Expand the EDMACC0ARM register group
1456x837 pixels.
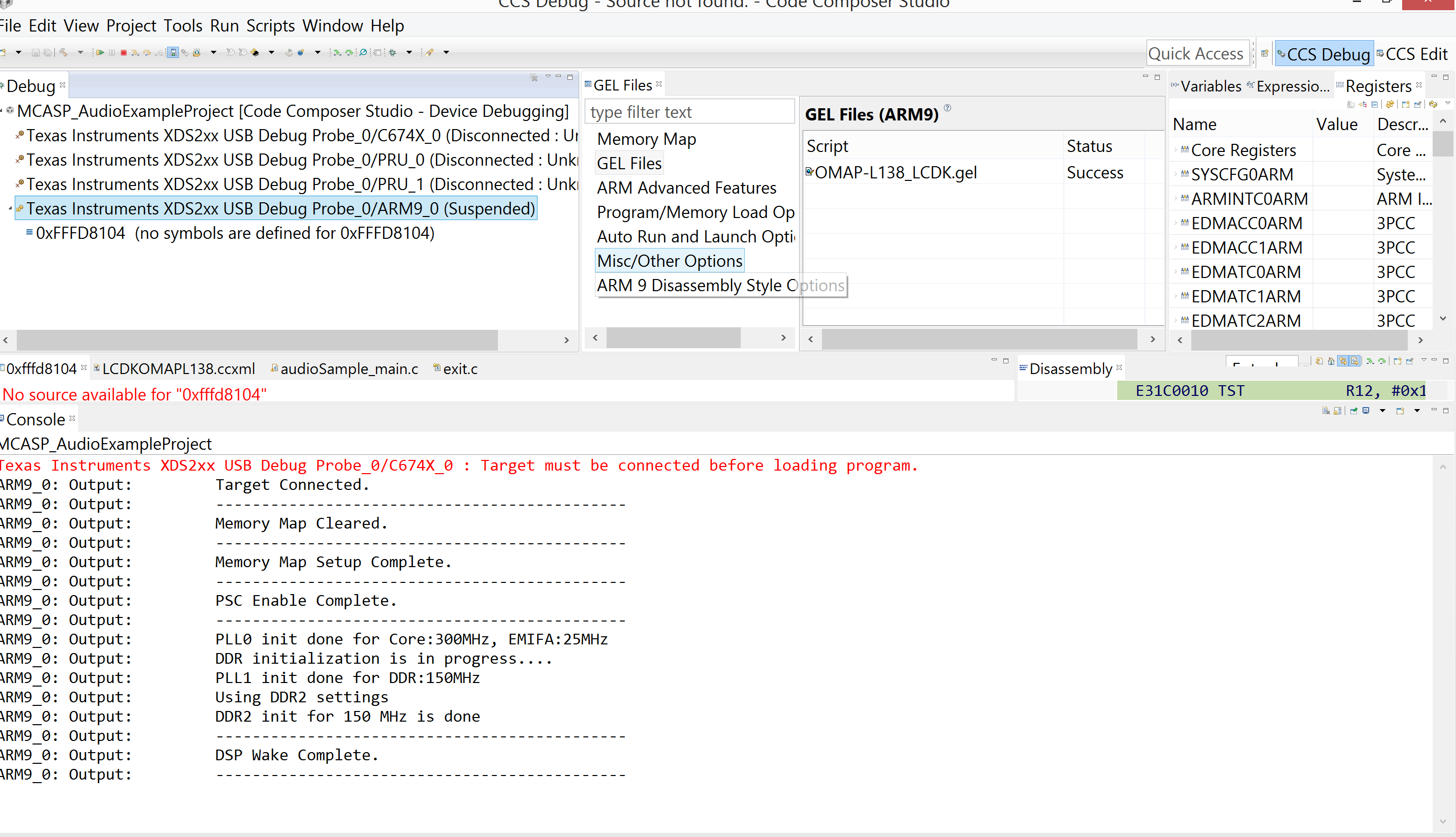pyautogui.click(x=1176, y=223)
